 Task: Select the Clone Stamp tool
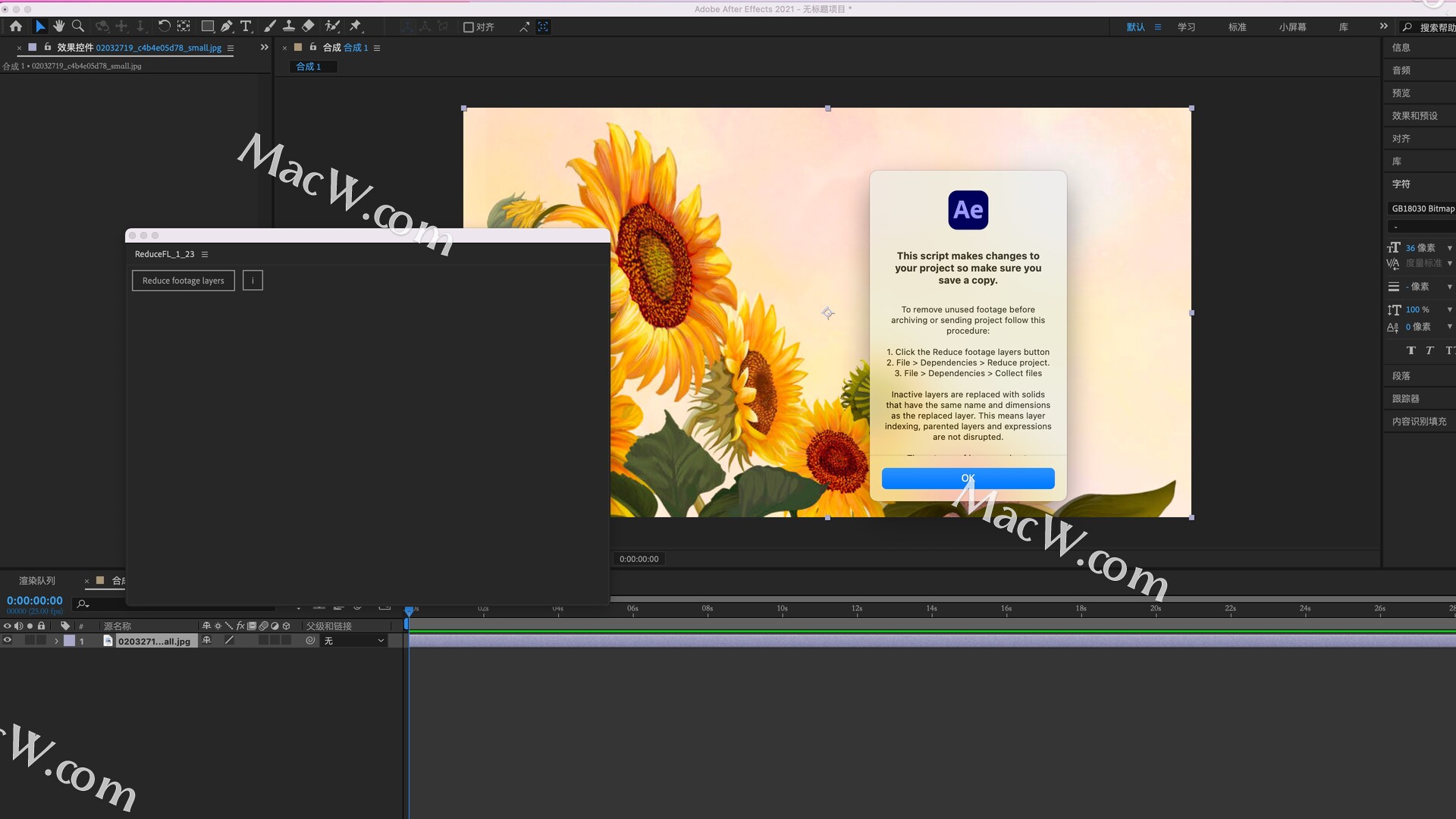point(289,27)
